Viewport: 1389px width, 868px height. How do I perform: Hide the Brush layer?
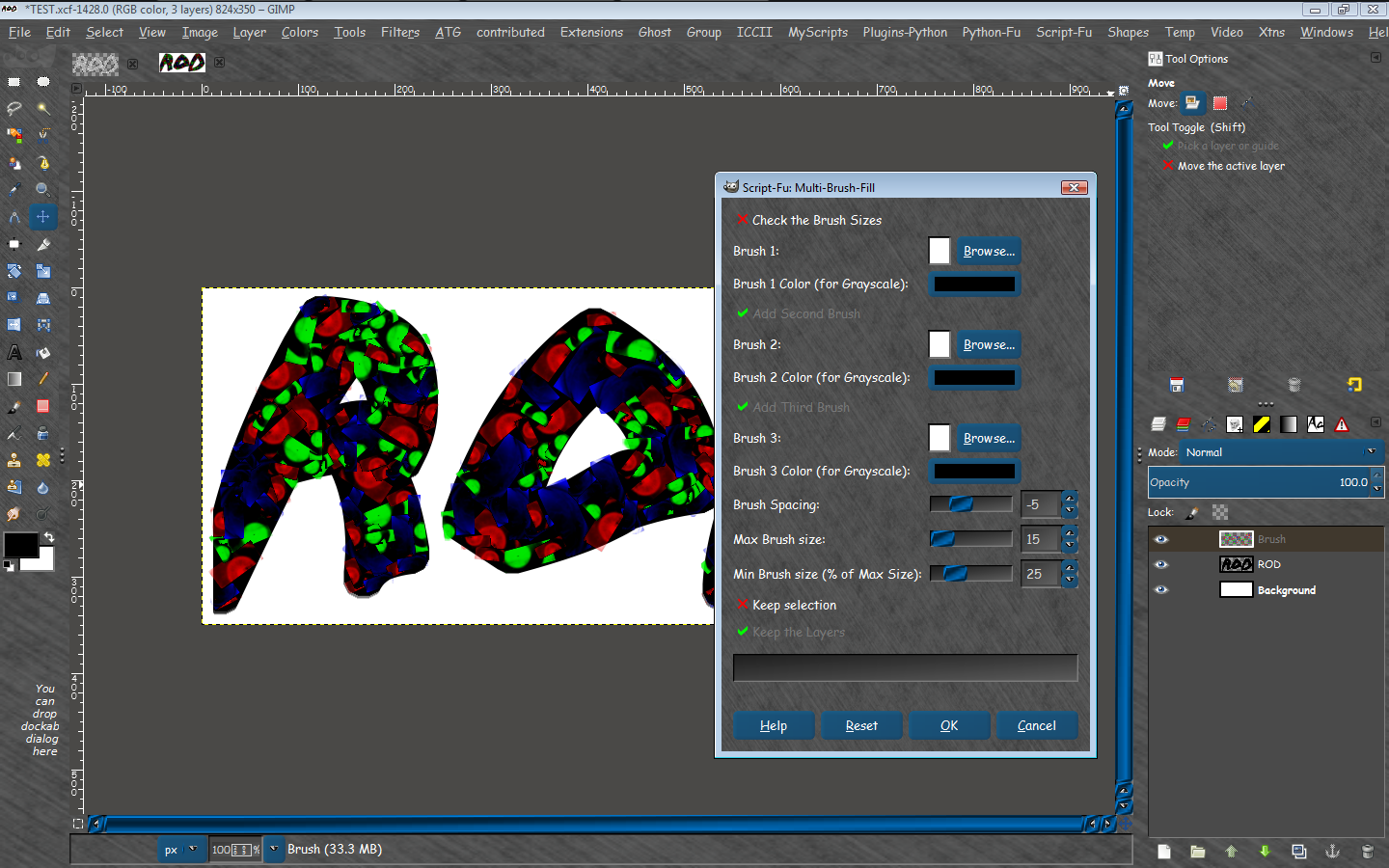tap(1161, 539)
